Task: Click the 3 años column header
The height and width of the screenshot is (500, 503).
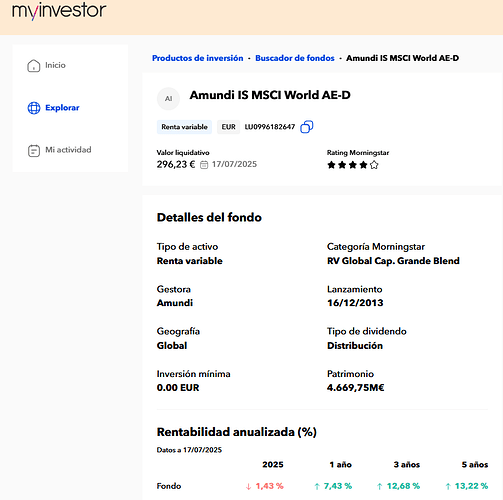Action: coord(407,465)
